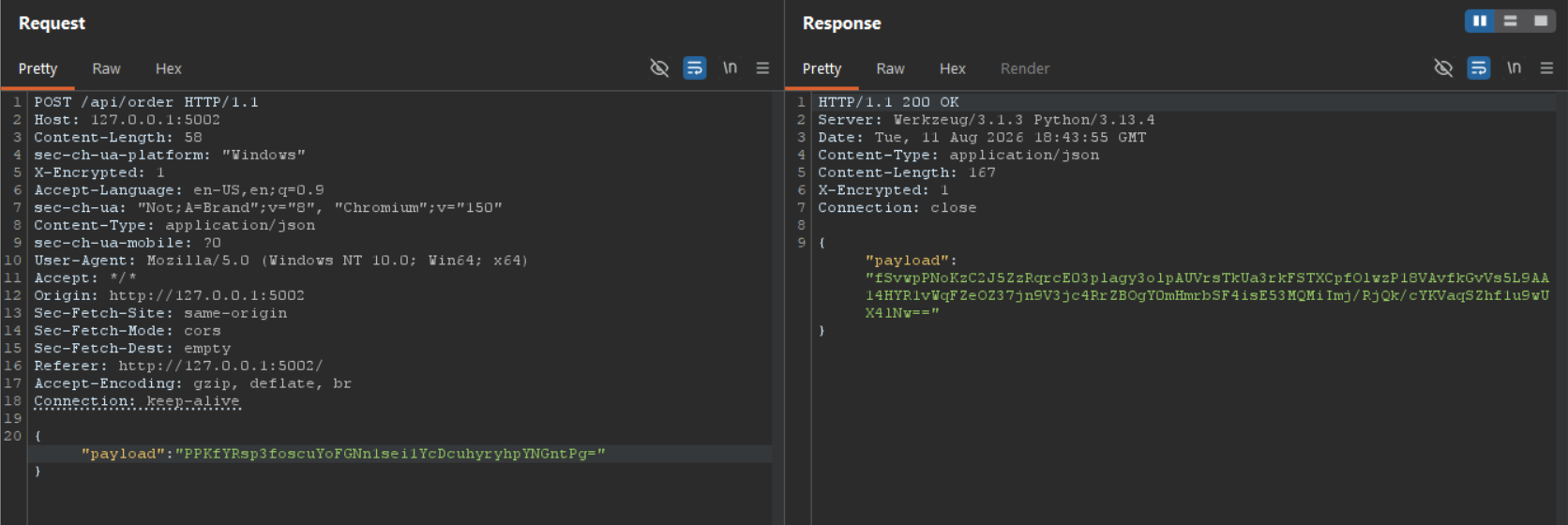Viewport: 1568px width, 525px height.
Task: Switch to Pretty tab in Response panel
Action: (x=822, y=68)
